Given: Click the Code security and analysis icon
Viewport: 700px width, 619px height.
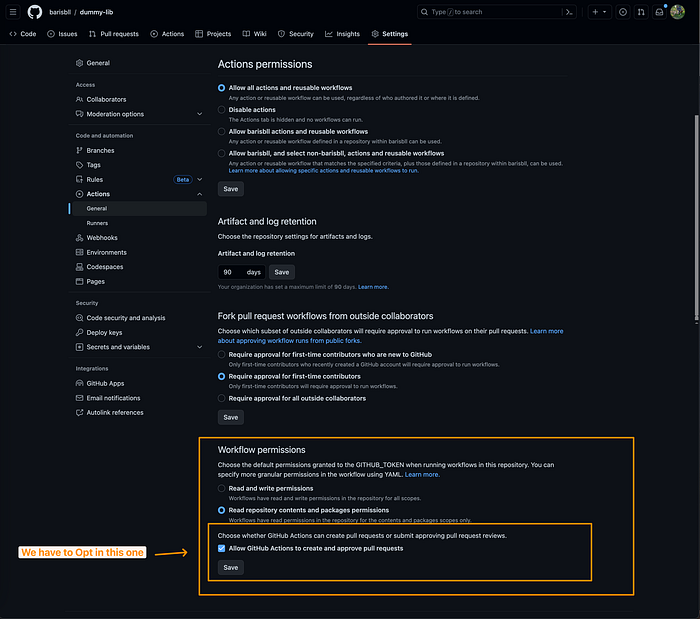Looking at the screenshot, I should click(79, 318).
